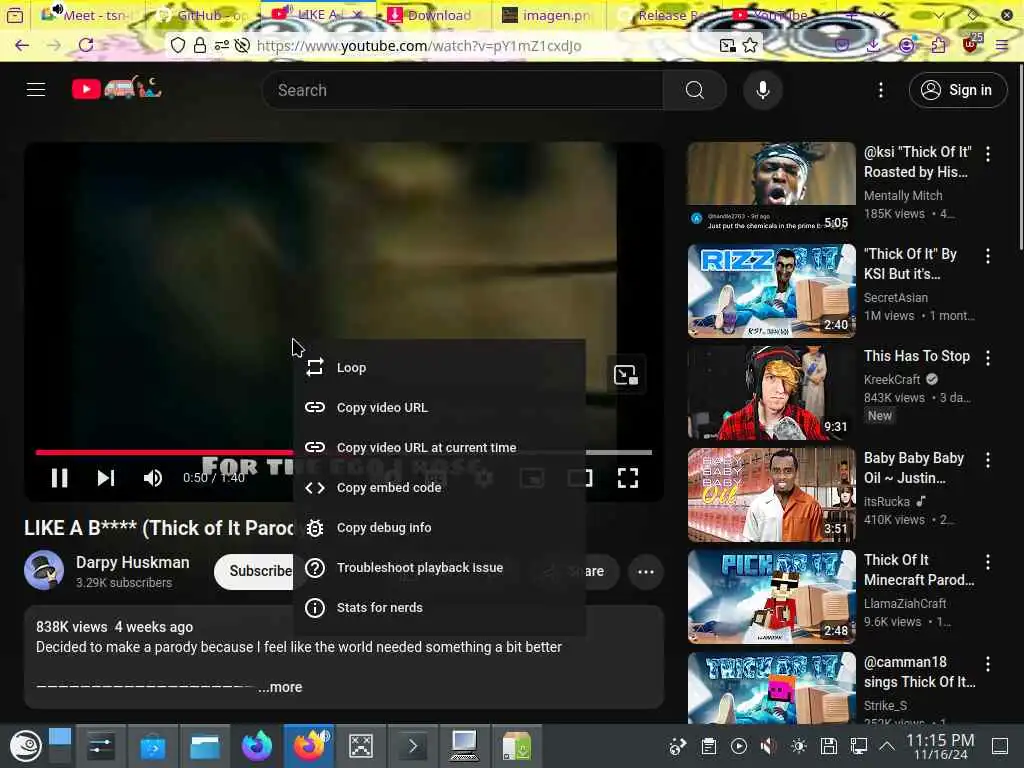This screenshot has height=768, width=1024.
Task: Open YouTube settings three-dot menu
Action: (x=881, y=90)
